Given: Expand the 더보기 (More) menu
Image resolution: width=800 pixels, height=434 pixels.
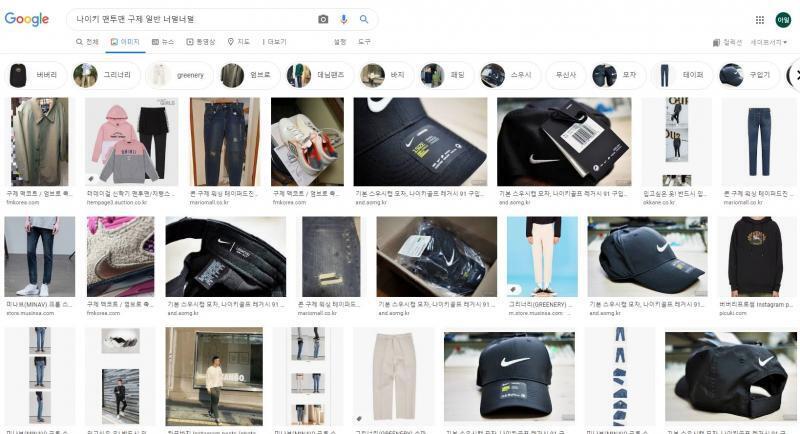Looking at the screenshot, I should [274, 42].
